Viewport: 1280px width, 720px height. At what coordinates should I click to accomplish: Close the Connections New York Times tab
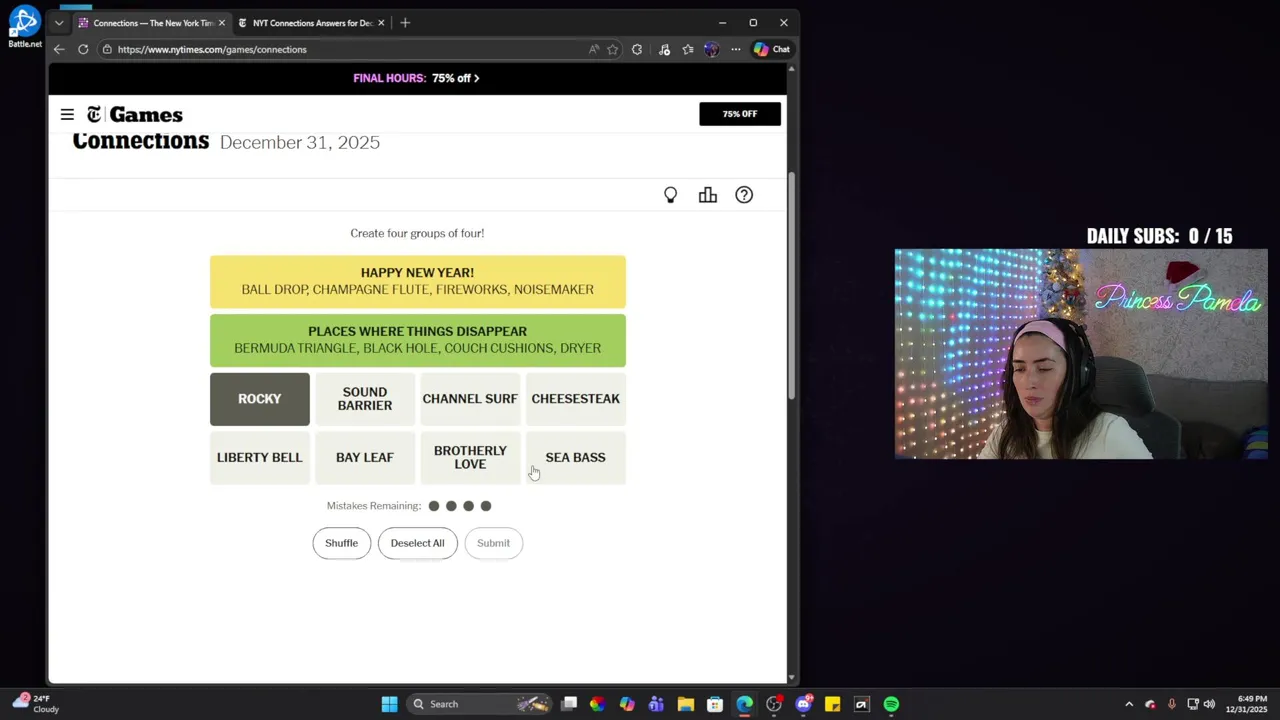(x=222, y=23)
